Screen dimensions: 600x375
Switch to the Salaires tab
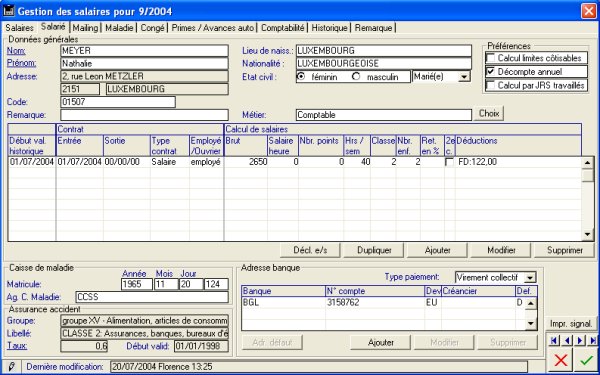pyautogui.click(x=20, y=28)
